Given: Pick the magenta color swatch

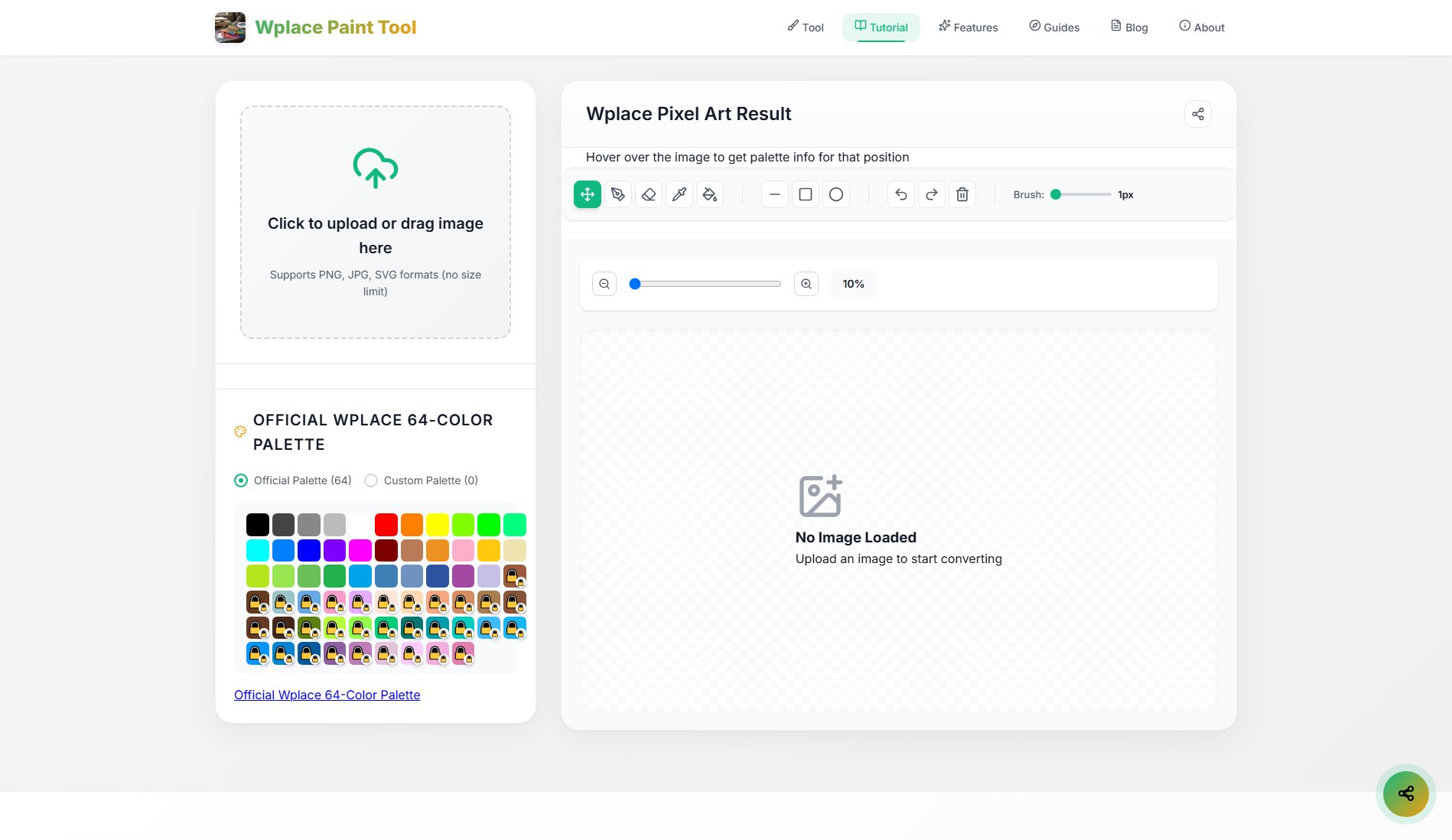Looking at the screenshot, I should click(x=360, y=550).
